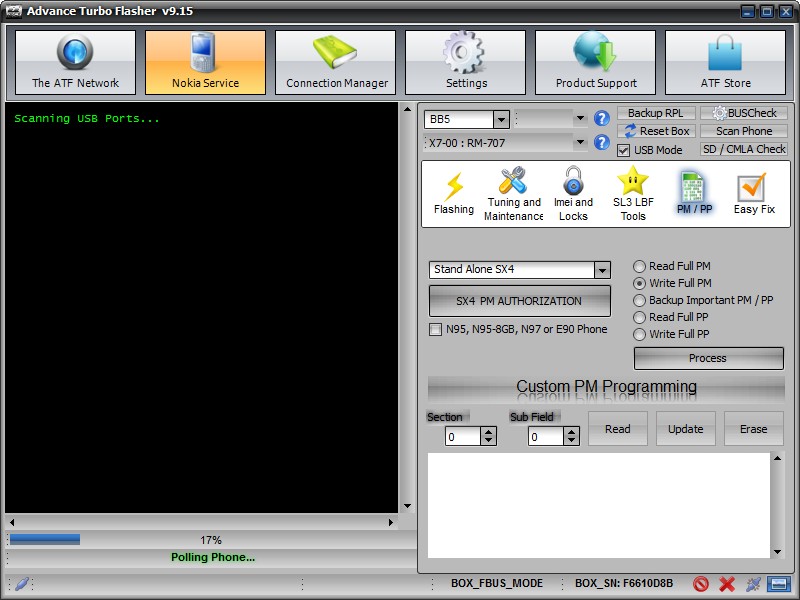
Task: Open Product Support
Action: point(595,63)
